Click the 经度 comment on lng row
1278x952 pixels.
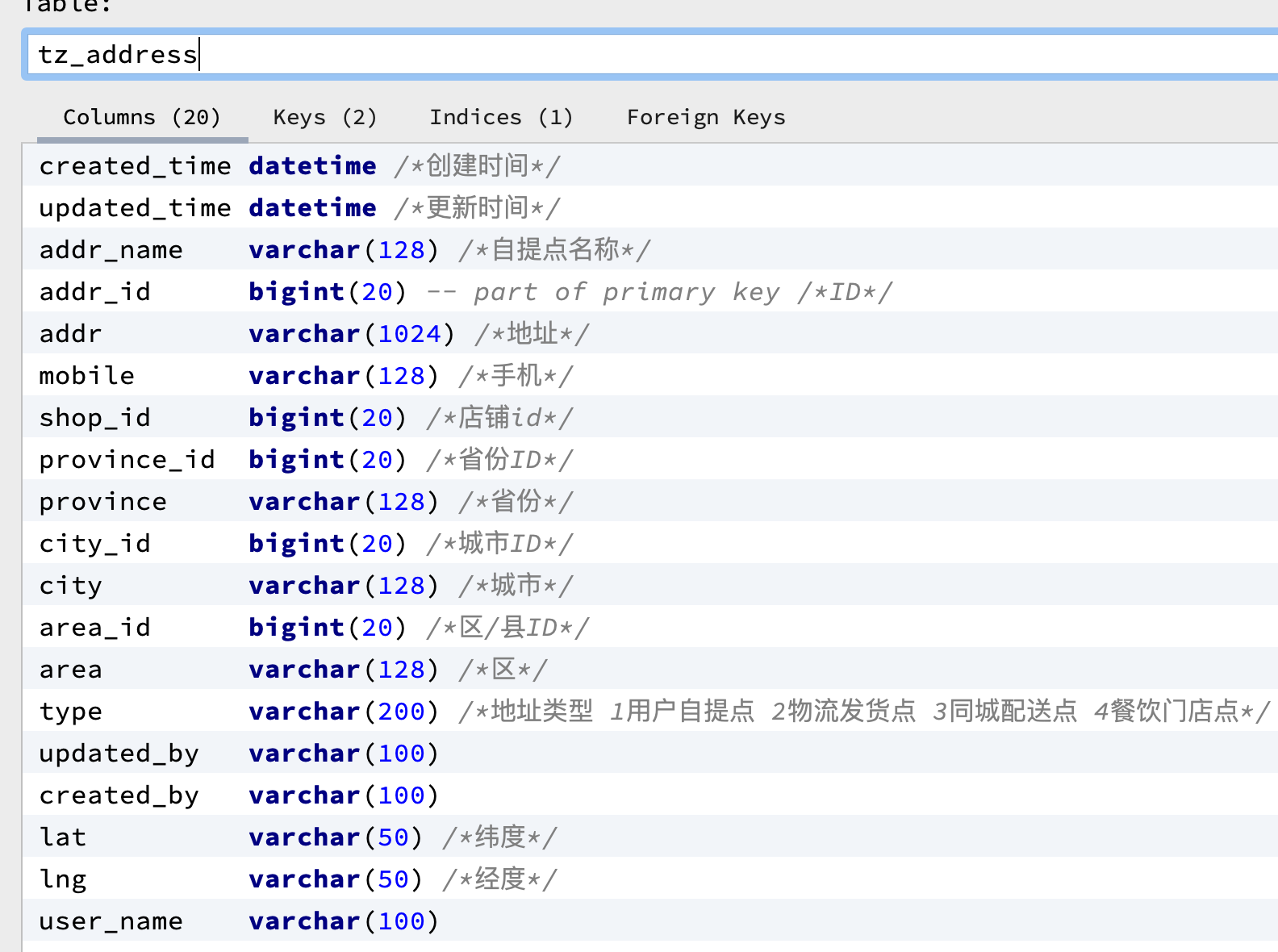[x=500, y=879]
